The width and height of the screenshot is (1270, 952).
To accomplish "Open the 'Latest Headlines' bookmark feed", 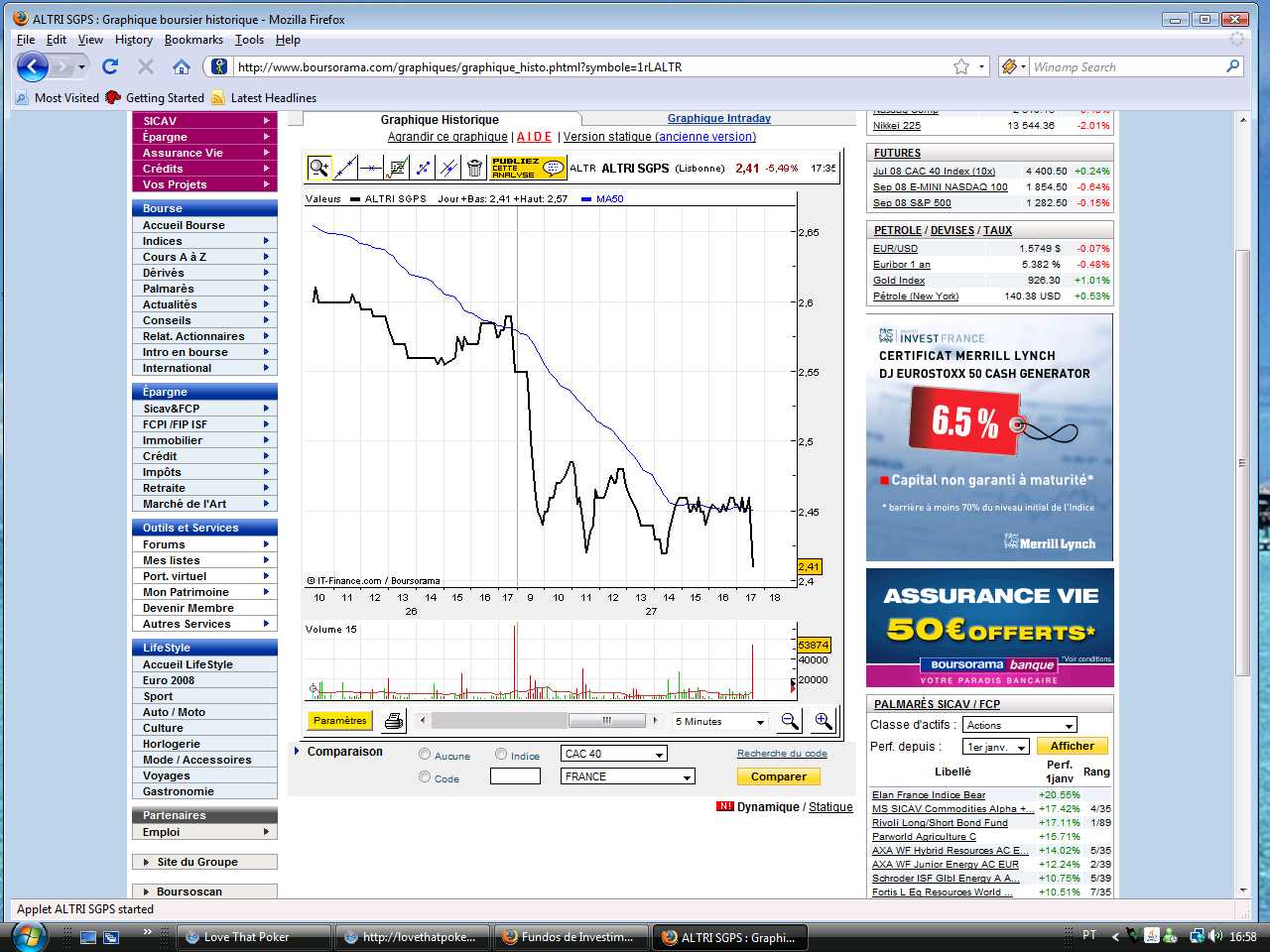I will pos(264,97).
